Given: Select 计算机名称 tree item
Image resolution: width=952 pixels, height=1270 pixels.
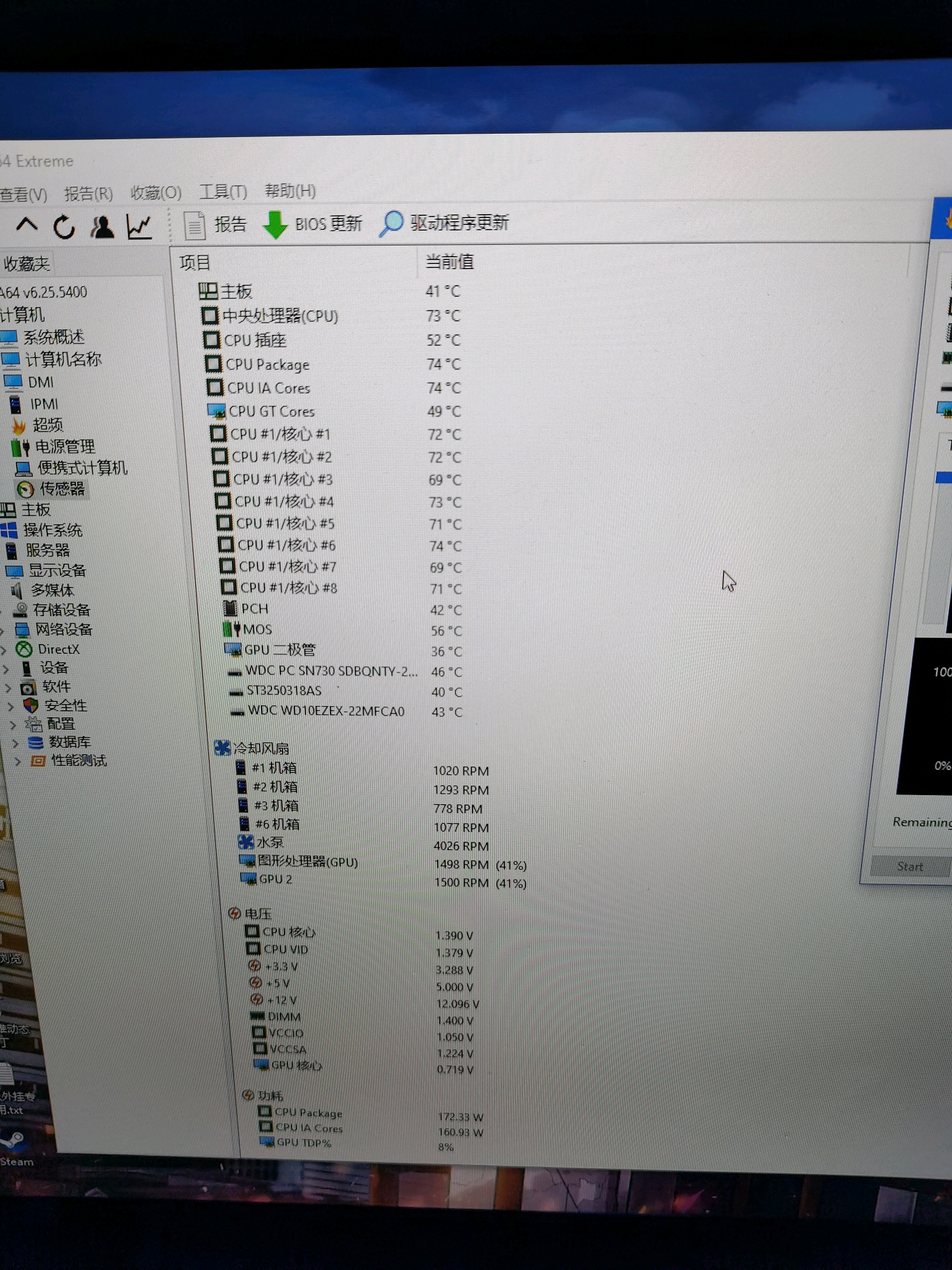Looking at the screenshot, I should [52, 359].
